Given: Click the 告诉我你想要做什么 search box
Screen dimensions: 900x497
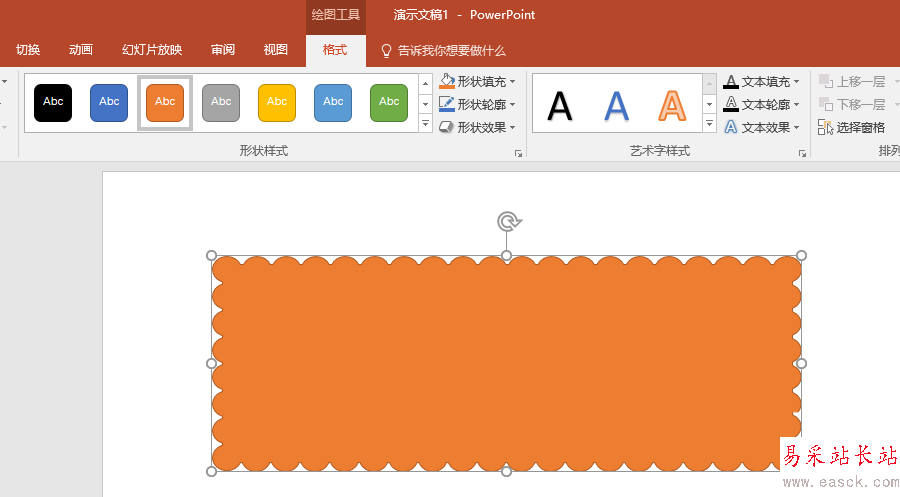Looking at the screenshot, I should (x=452, y=51).
